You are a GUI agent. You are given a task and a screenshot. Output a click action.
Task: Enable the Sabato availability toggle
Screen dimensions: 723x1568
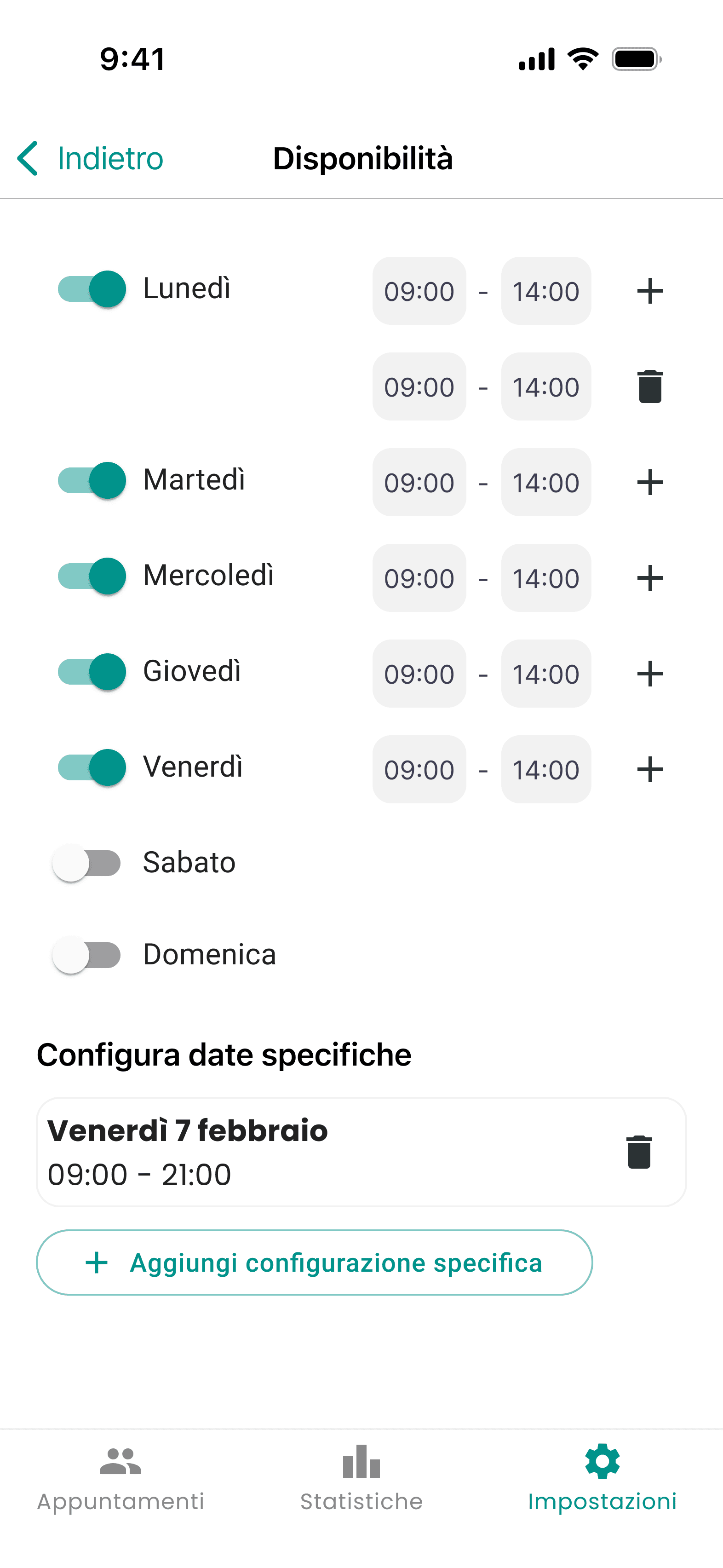[x=87, y=863]
